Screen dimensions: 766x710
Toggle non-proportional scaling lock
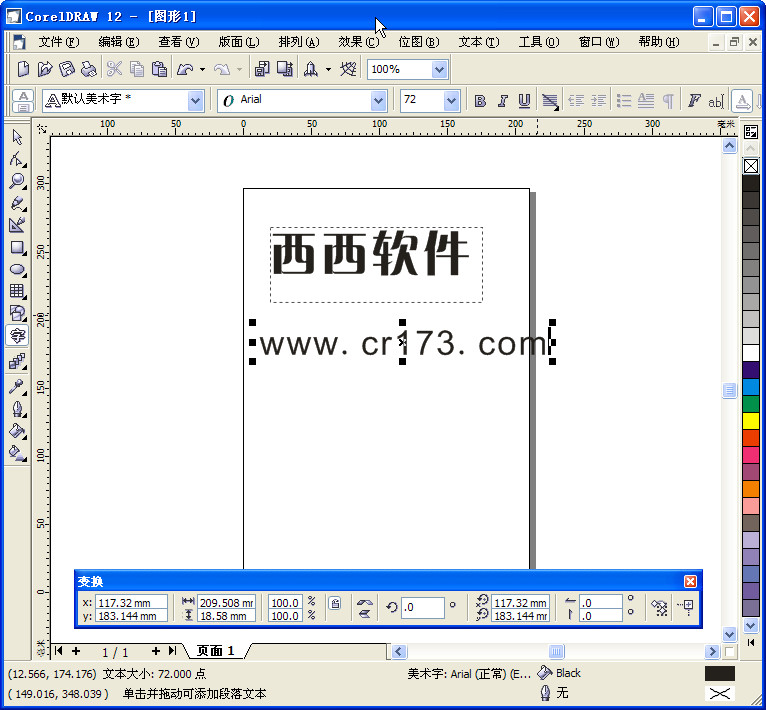pos(335,603)
